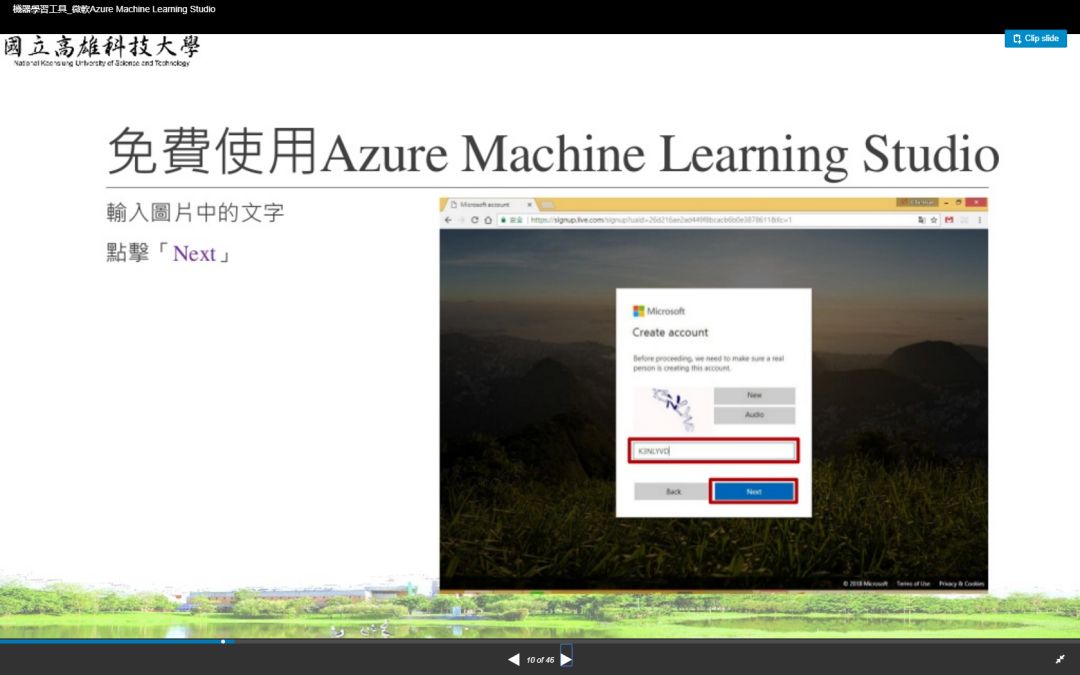Click the 10 of 46 slide counter
Image resolution: width=1080 pixels, height=675 pixels.
coord(540,660)
